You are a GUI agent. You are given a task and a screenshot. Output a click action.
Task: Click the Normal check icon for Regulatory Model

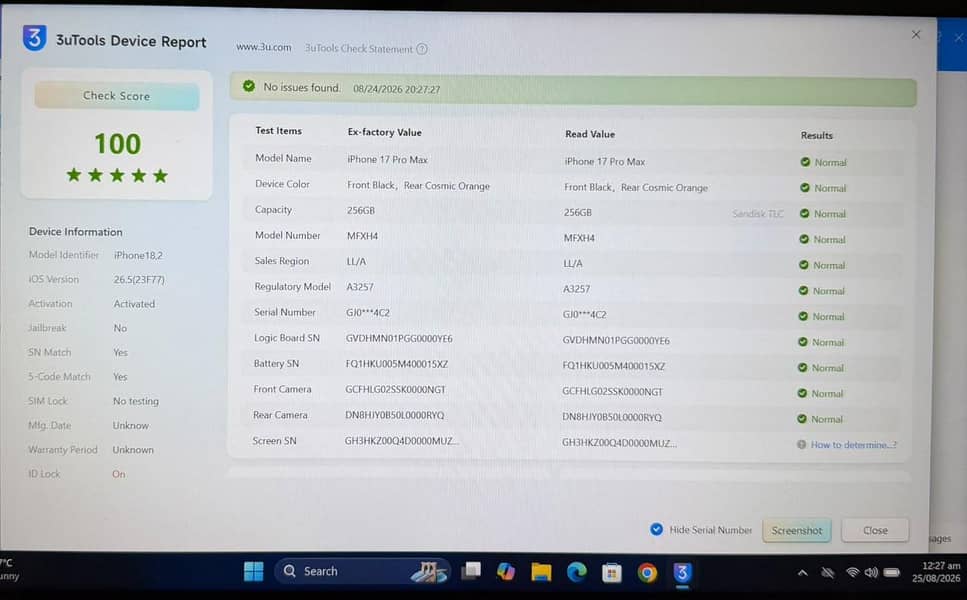coord(803,290)
